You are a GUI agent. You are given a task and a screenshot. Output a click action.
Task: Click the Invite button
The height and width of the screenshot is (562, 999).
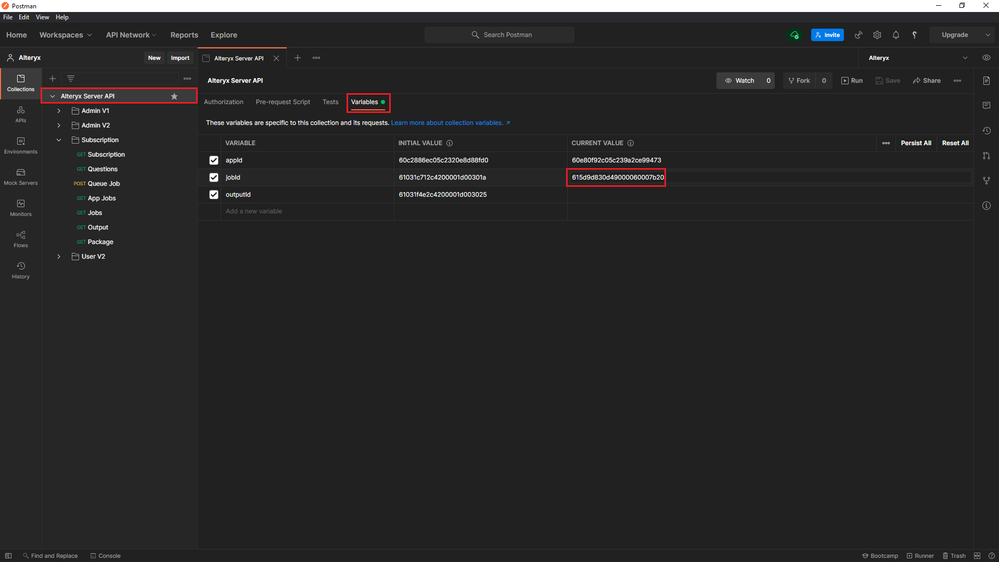click(x=827, y=35)
